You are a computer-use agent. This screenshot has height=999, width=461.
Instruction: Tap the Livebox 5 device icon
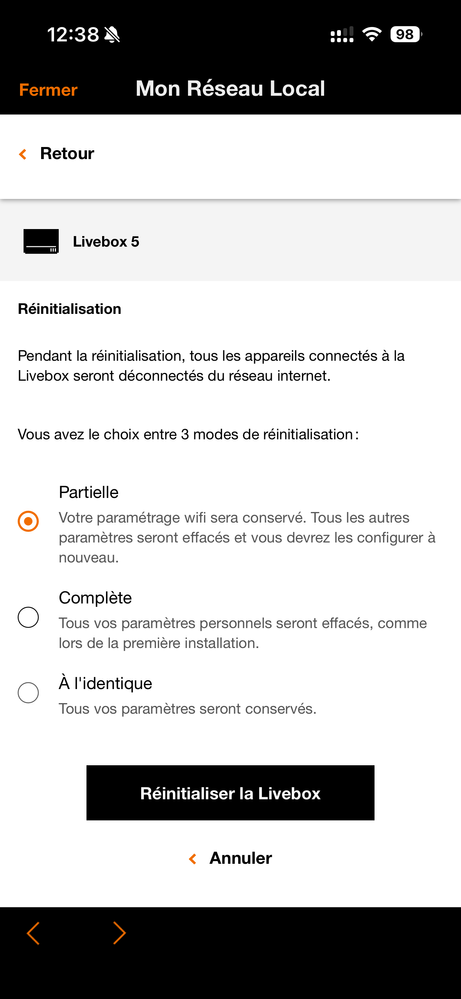tap(41, 241)
